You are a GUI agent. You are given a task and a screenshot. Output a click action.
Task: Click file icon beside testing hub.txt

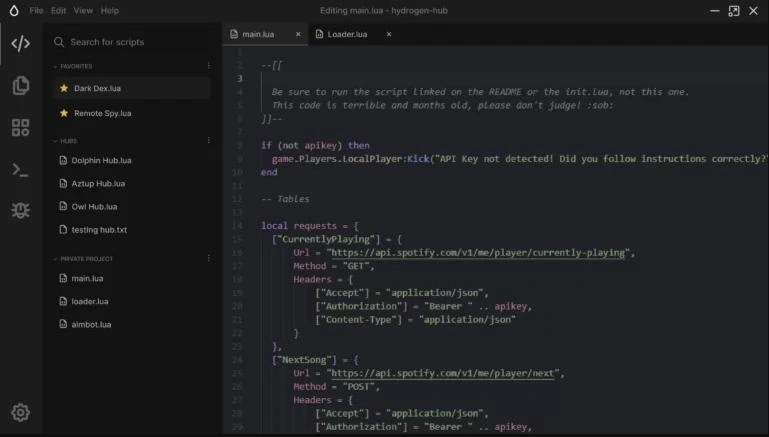[x=63, y=230]
